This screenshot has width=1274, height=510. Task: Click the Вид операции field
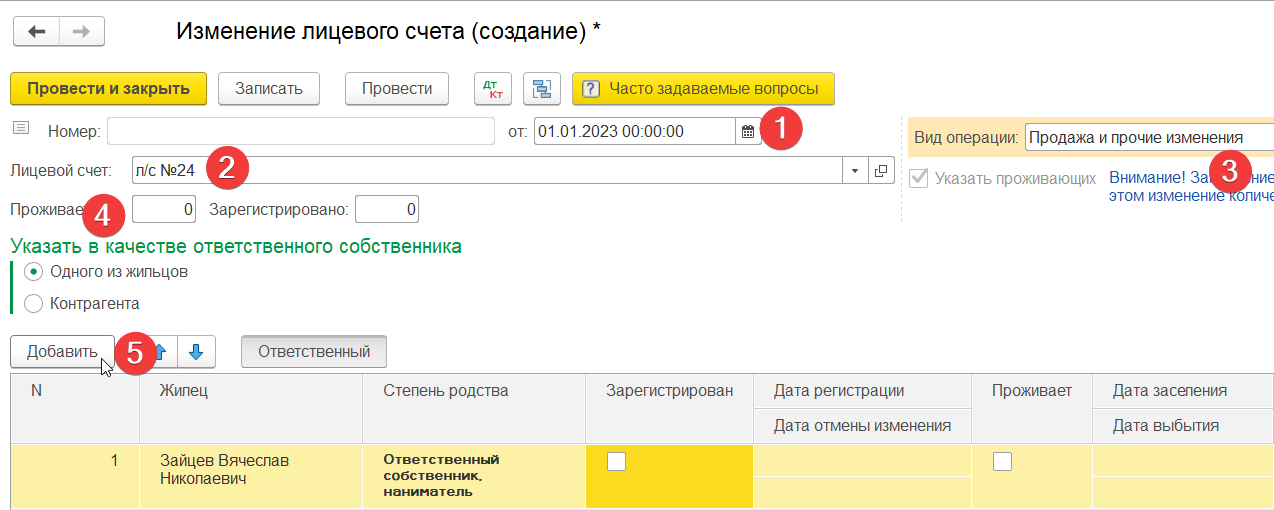1149,137
